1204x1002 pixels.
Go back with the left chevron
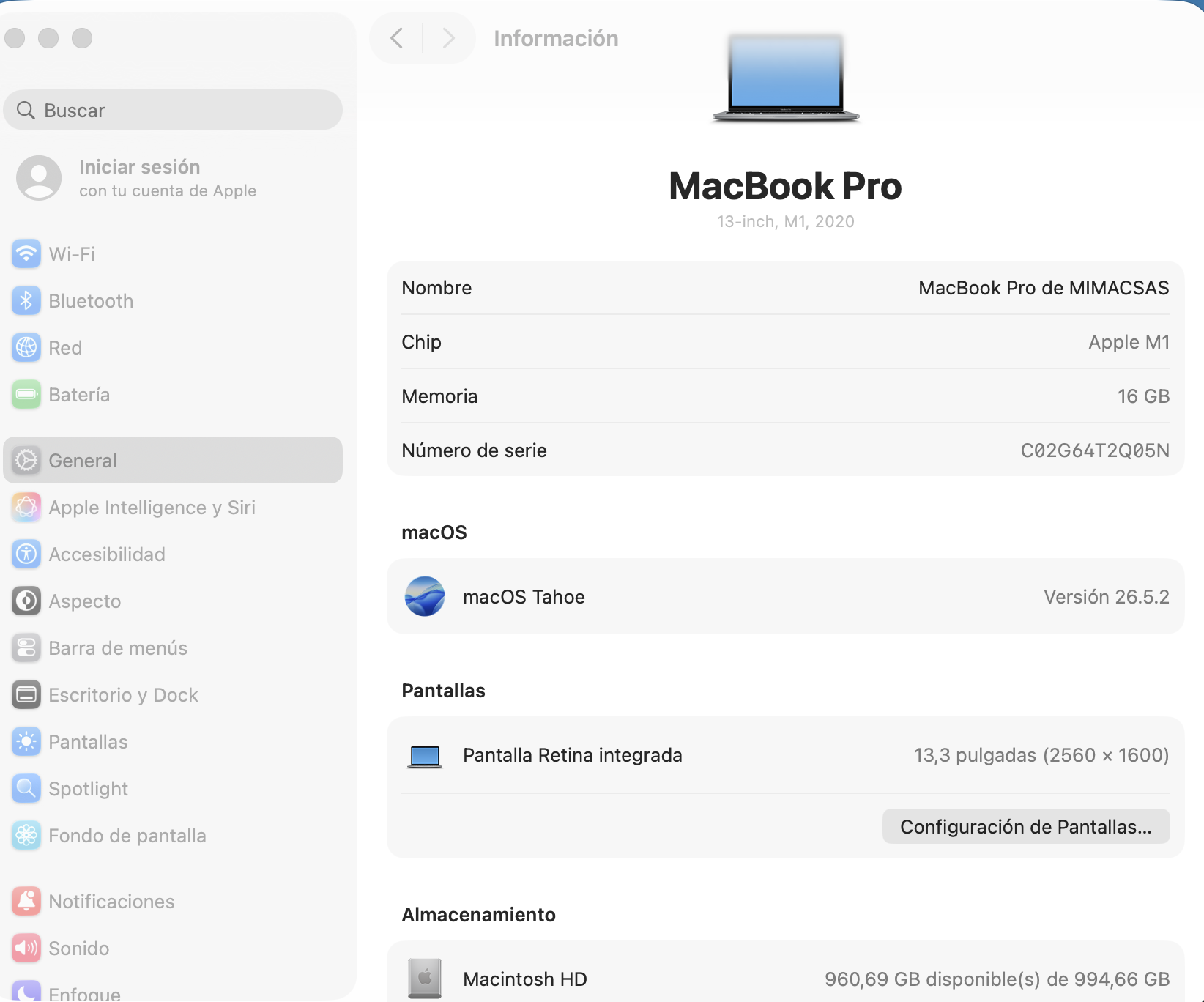pos(397,38)
